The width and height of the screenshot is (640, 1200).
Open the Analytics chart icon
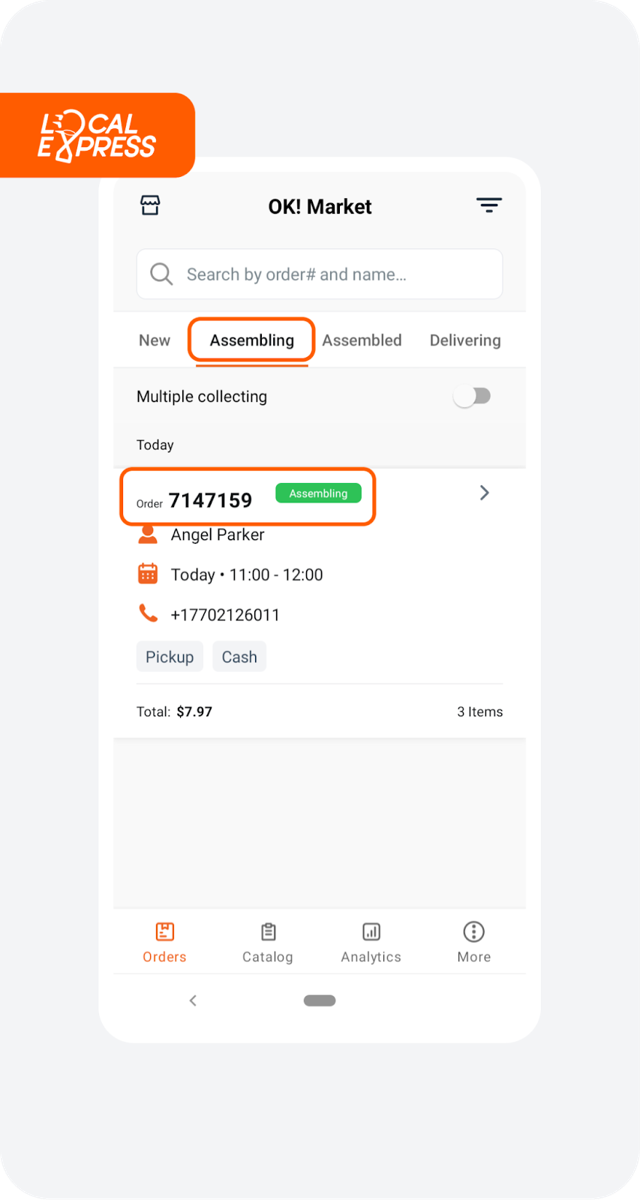[x=371, y=932]
